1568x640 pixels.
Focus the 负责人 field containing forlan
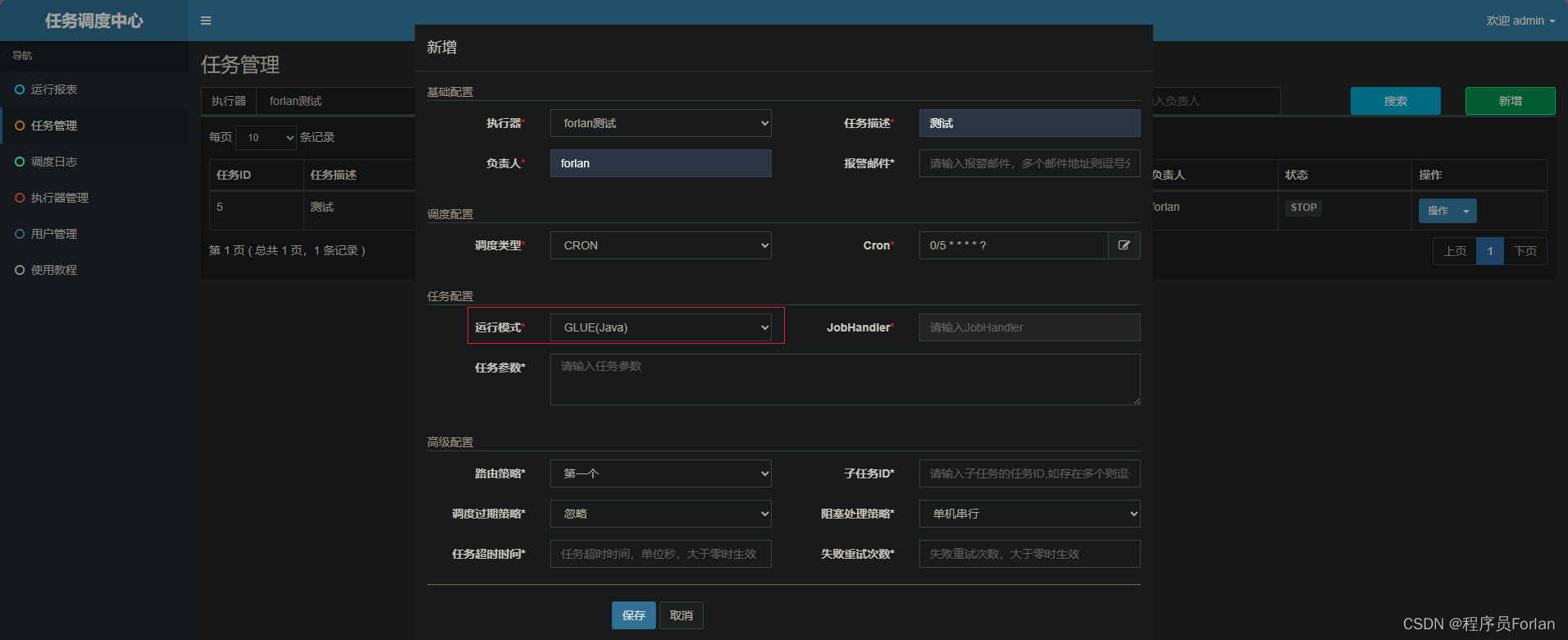tap(661, 163)
